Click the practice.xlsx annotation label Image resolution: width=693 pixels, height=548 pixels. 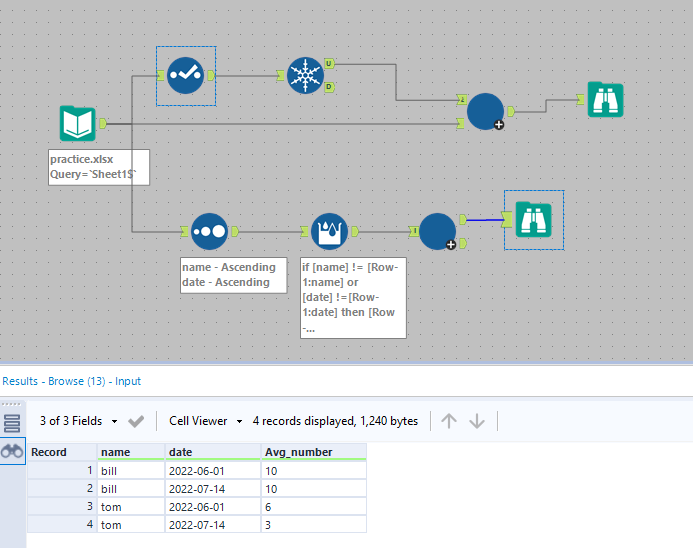pos(99,167)
